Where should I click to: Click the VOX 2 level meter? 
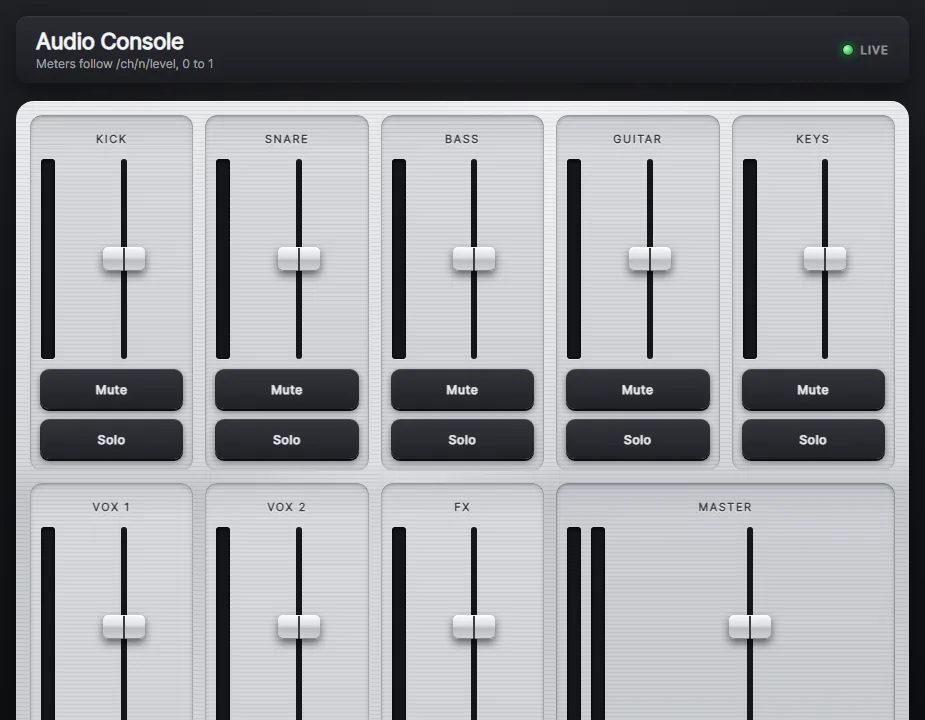click(x=223, y=623)
